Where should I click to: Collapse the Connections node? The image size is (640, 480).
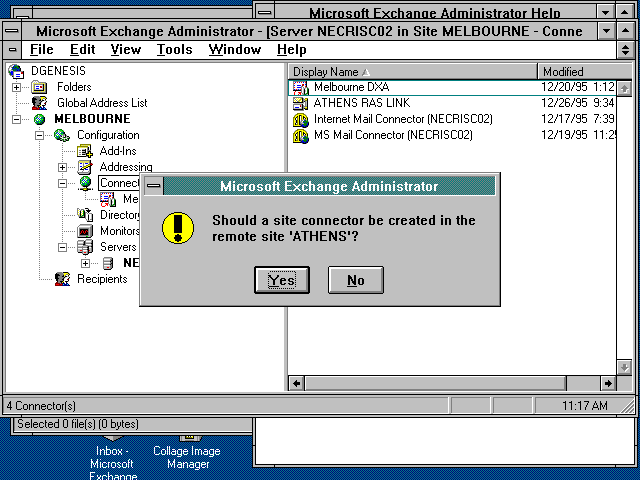point(62,183)
